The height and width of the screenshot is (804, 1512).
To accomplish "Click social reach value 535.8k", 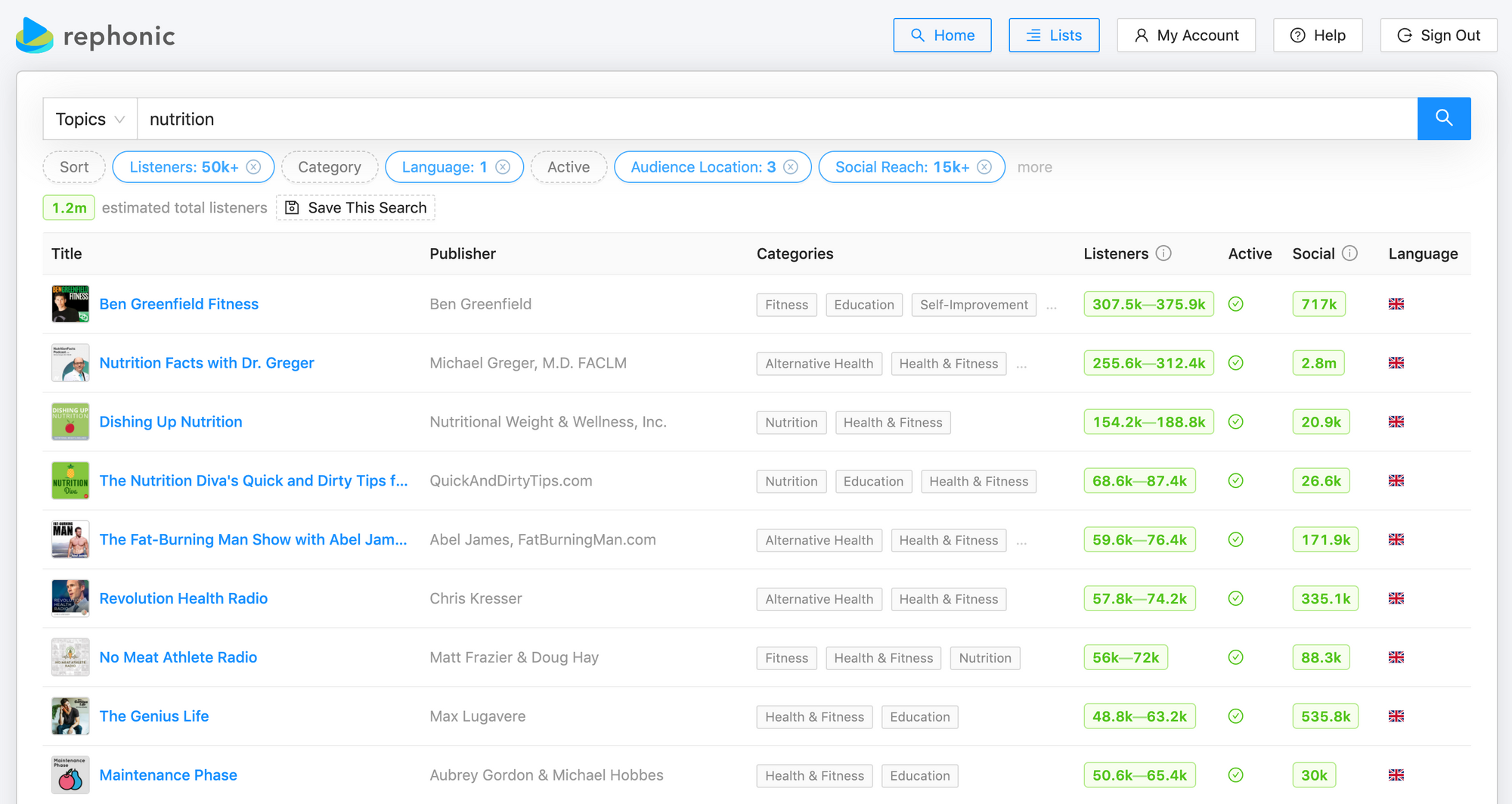I will click(1326, 716).
